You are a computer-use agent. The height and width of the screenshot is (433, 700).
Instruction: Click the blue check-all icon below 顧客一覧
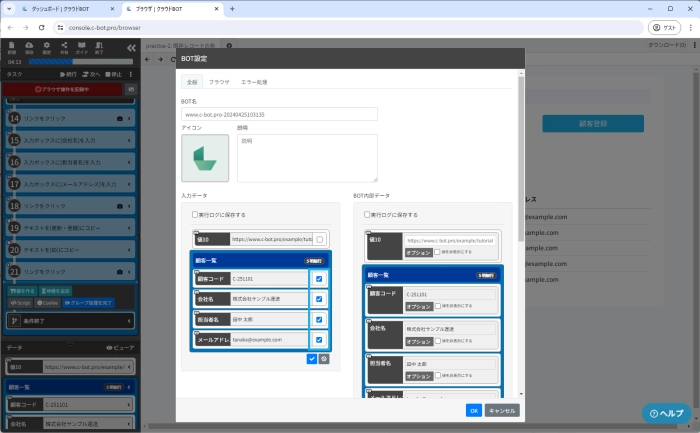pos(312,358)
